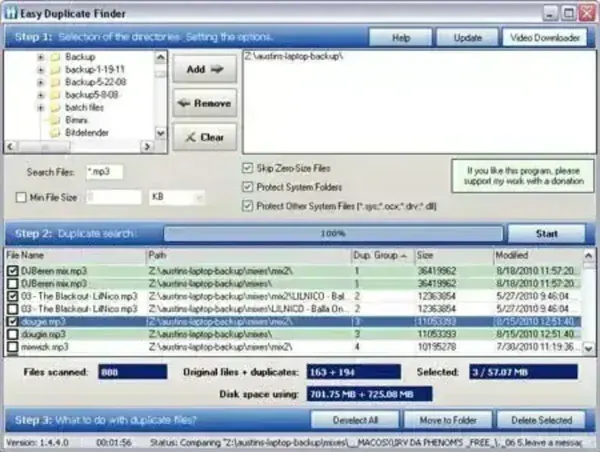Image resolution: width=600 pixels, height=452 pixels.
Task: Click the Backup-5-22-08 folder icon
Action: pos(55,82)
